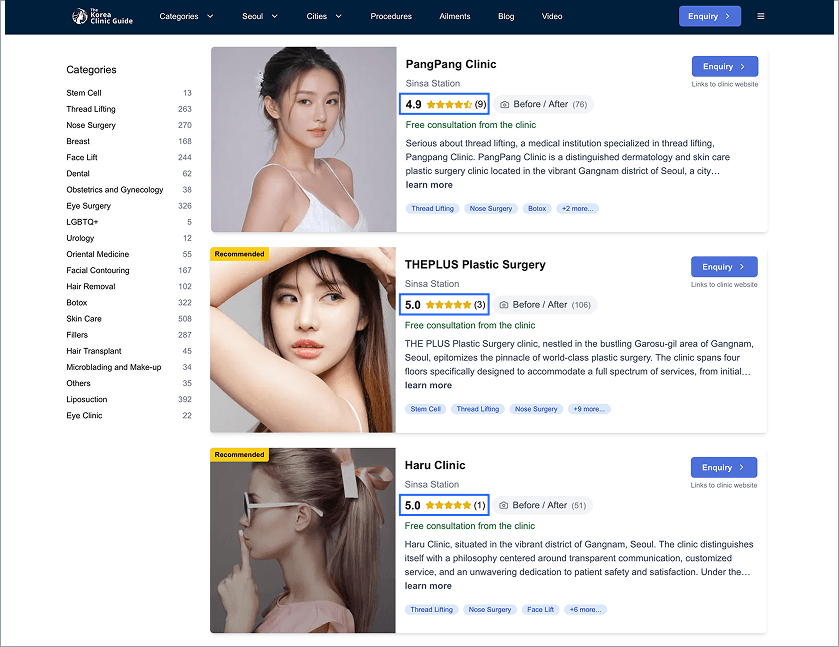Open the Cities dropdown menu
This screenshot has width=839, height=647.
click(x=324, y=16)
